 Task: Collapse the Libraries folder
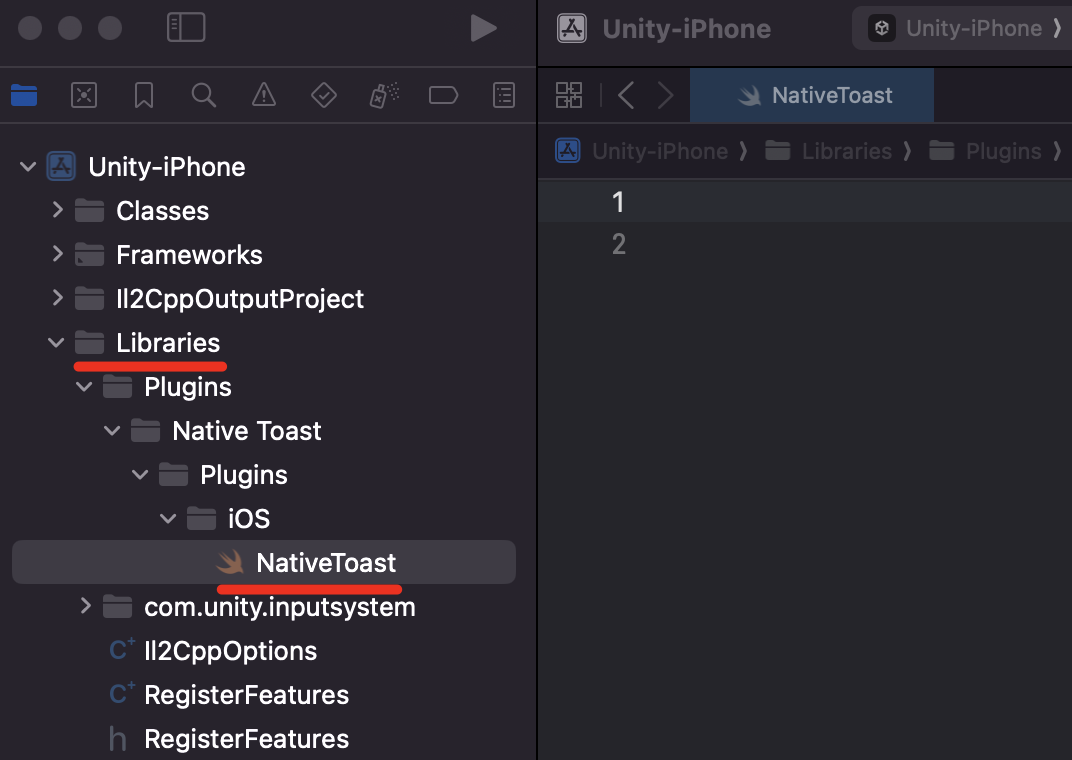[56, 342]
